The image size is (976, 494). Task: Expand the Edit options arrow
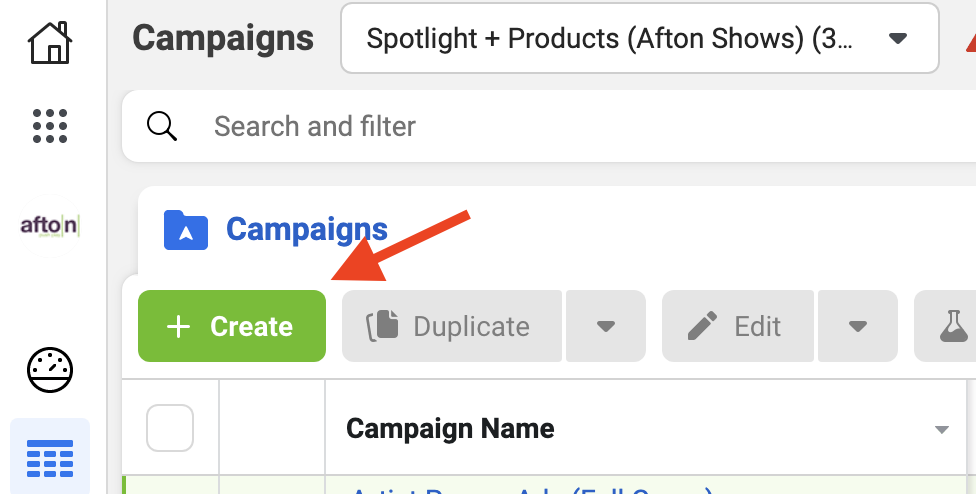(x=858, y=326)
